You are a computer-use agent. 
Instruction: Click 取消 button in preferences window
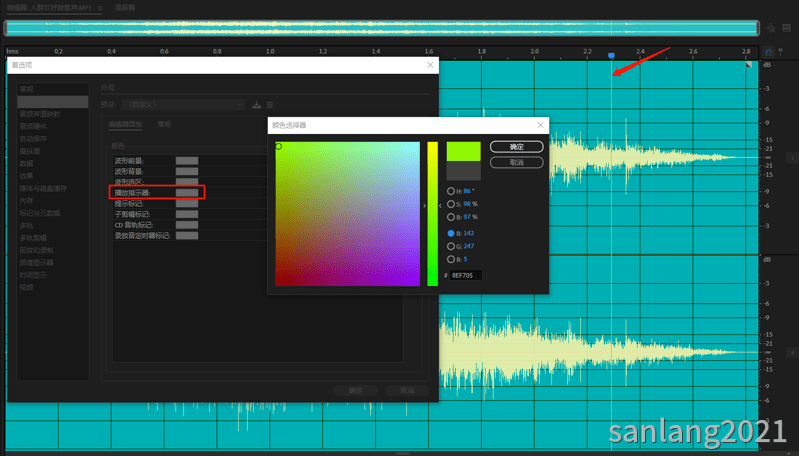coord(407,391)
